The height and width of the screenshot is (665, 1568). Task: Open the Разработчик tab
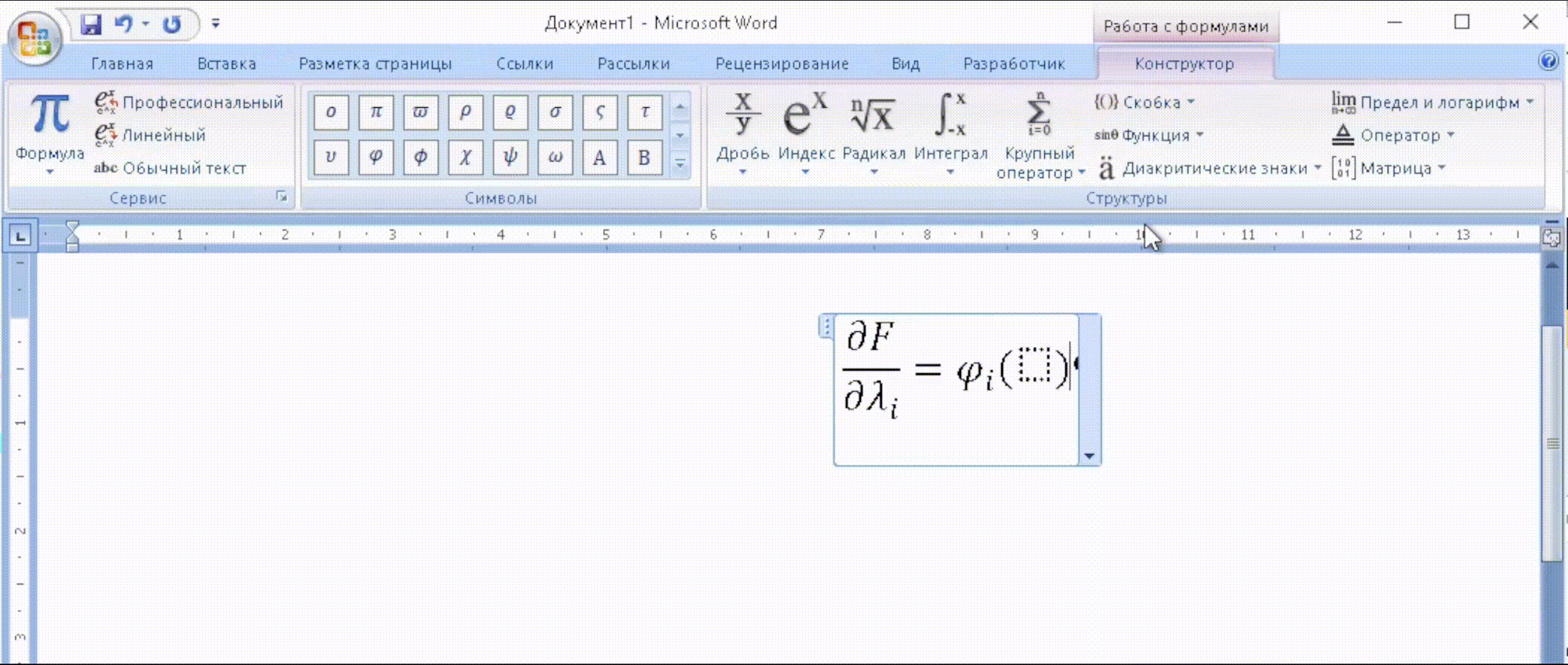(x=1014, y=64)
